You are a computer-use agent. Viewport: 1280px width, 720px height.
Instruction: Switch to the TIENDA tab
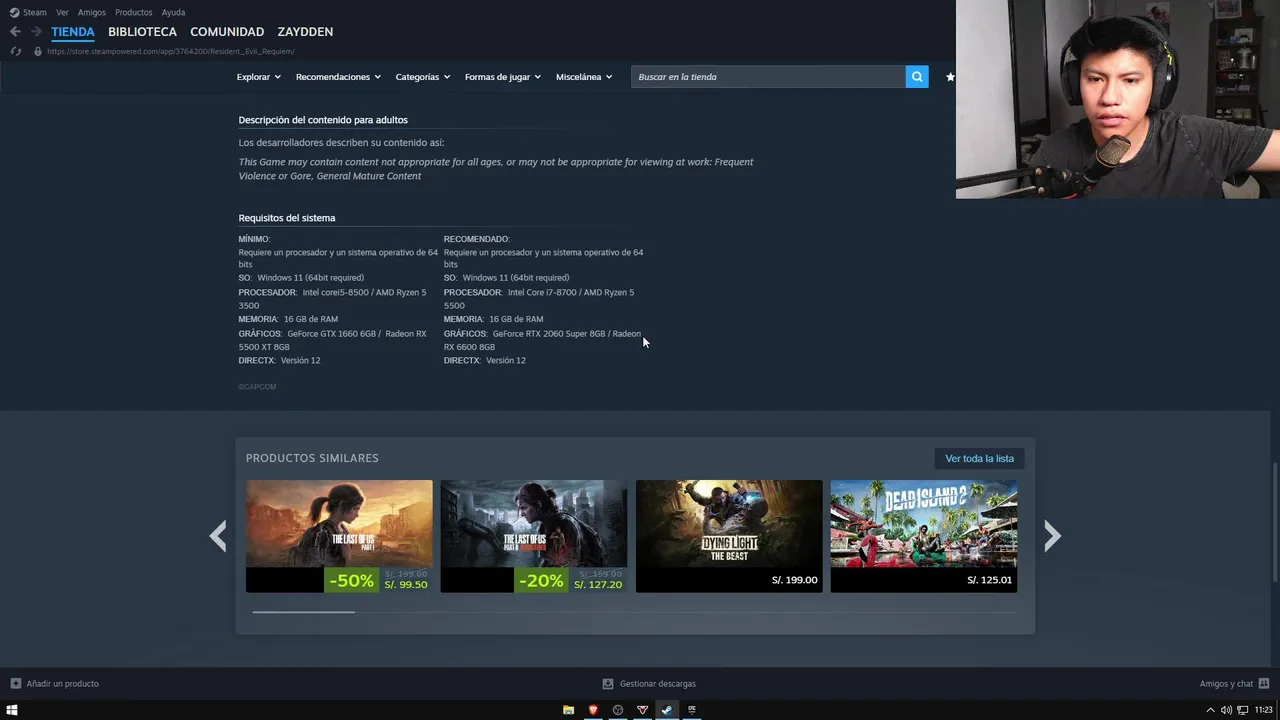(73, 32)
